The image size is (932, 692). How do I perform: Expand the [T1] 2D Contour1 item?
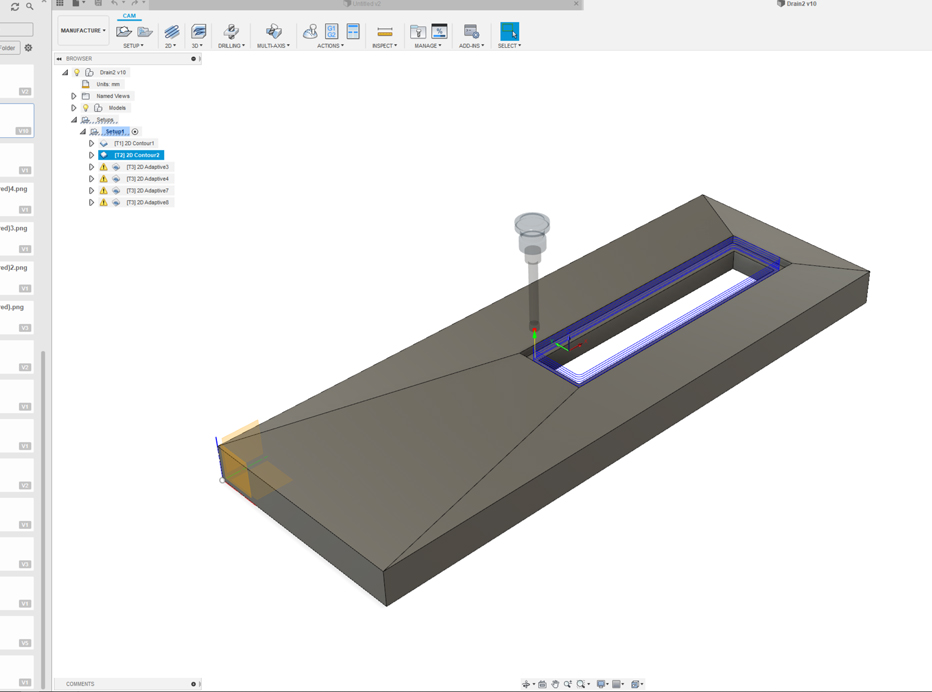92,143
